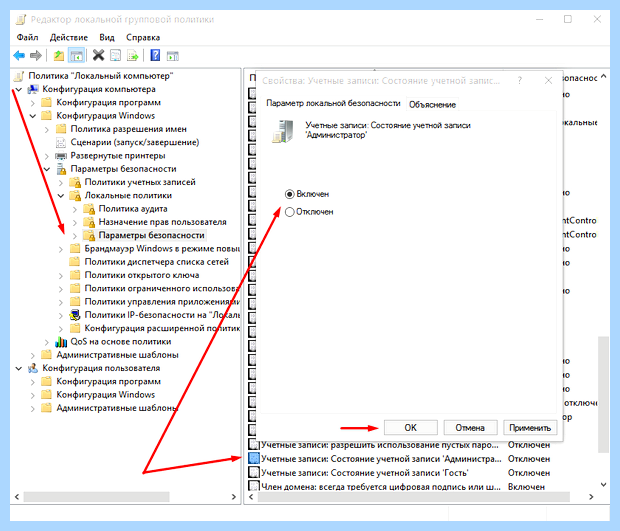Select the Отключен radio button
620x531 pixels.
pos(289,212)
